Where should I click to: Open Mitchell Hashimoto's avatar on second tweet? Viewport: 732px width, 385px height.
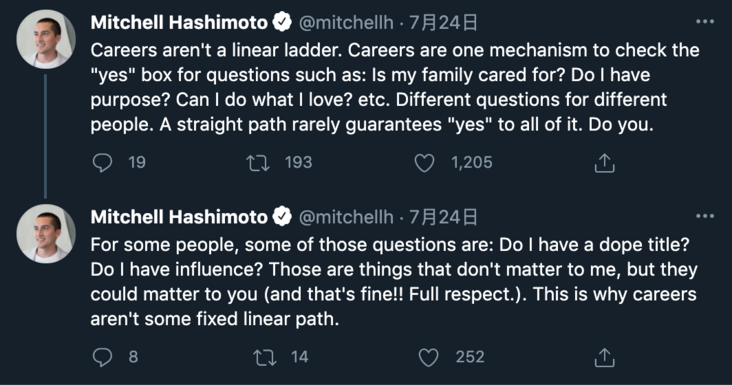46,234
